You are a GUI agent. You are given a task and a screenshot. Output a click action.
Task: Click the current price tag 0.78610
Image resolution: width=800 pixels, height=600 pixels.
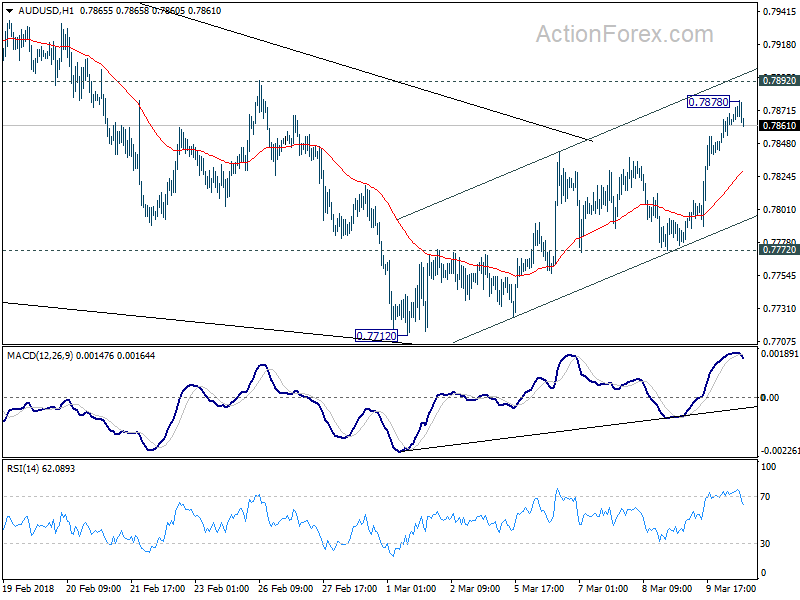778,126
